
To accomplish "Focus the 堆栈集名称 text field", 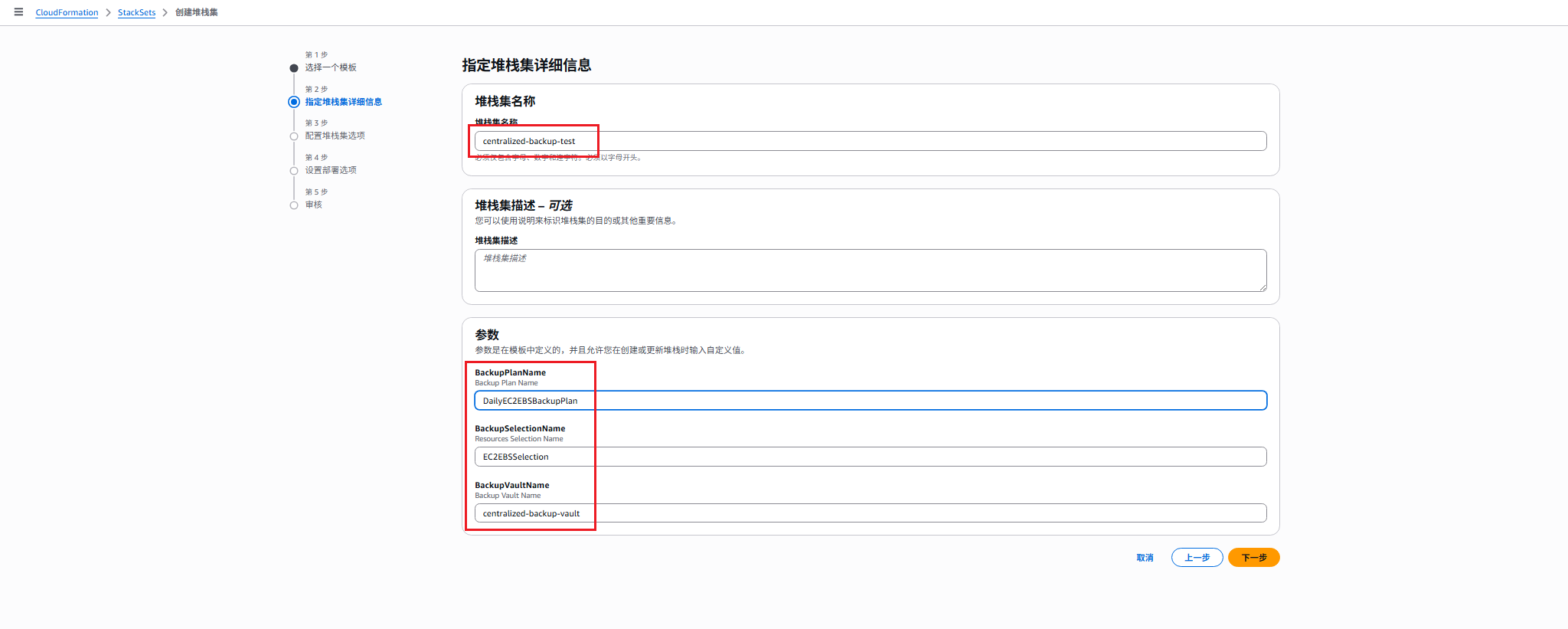I will [x=870, y=141].
